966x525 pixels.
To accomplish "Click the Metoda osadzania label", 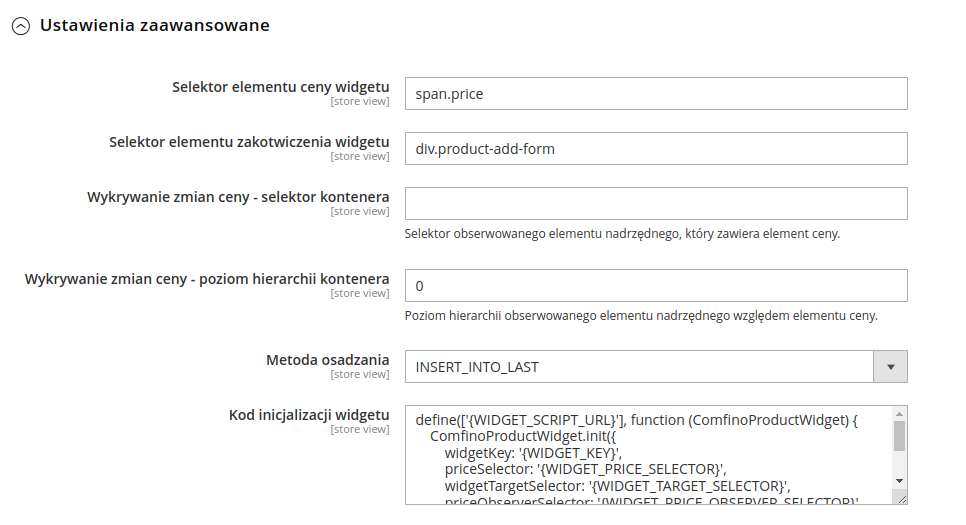I will point(327,360).
